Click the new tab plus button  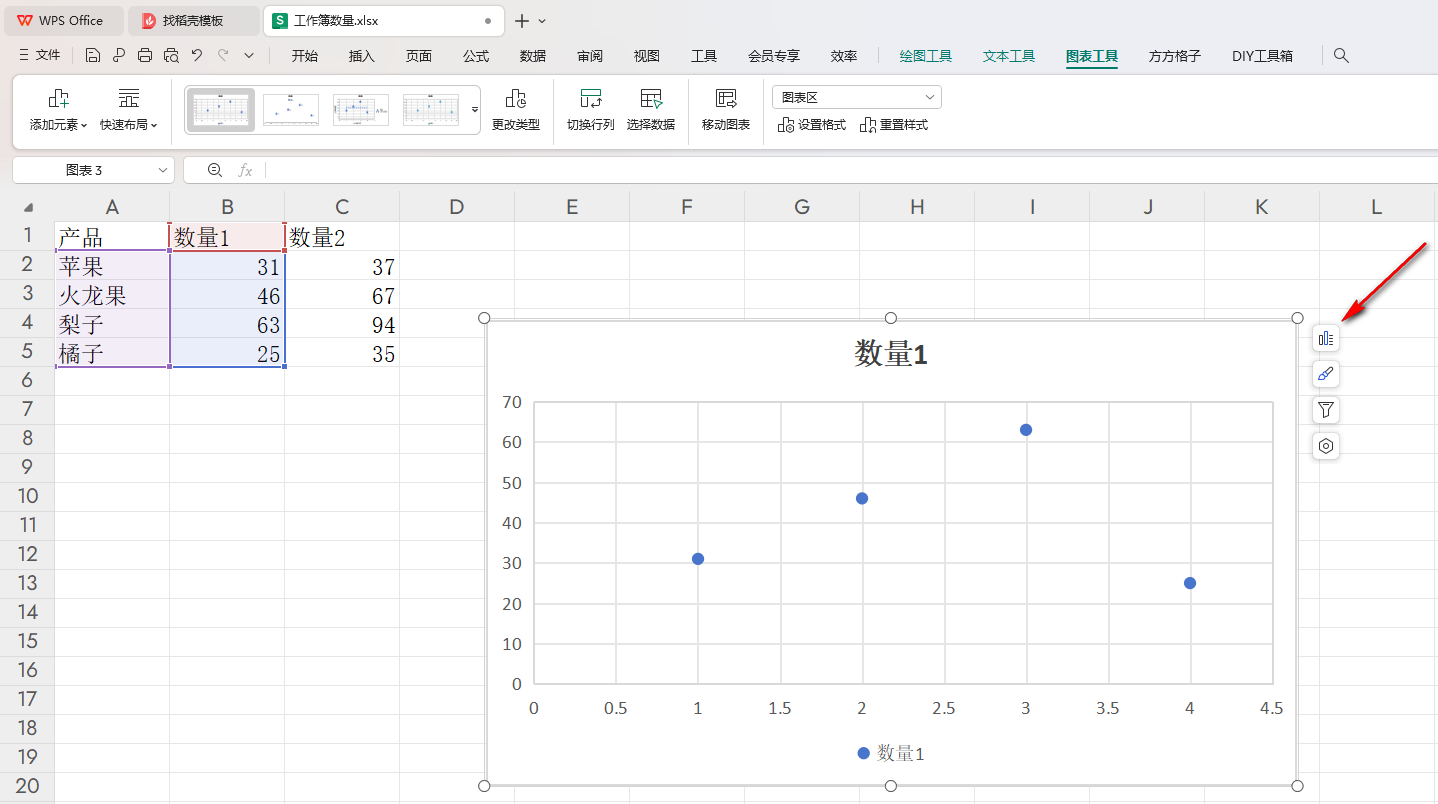click(521, 20)
